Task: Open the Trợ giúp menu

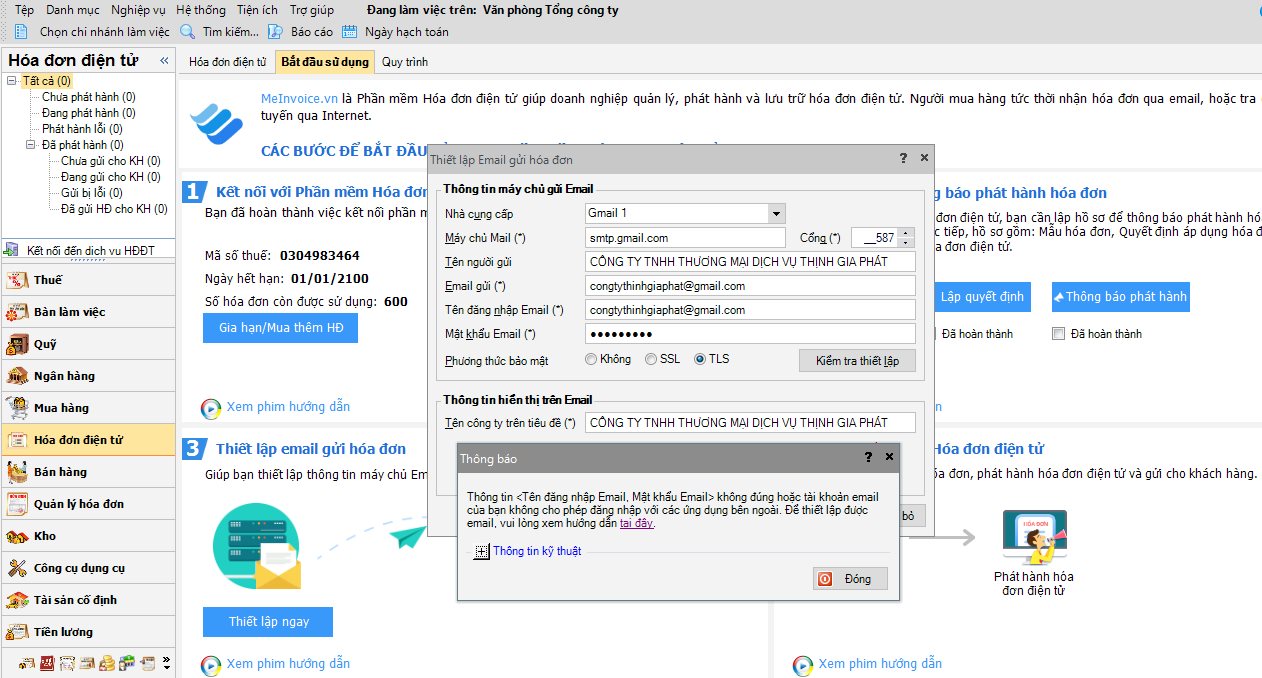Action: point(312,10)
